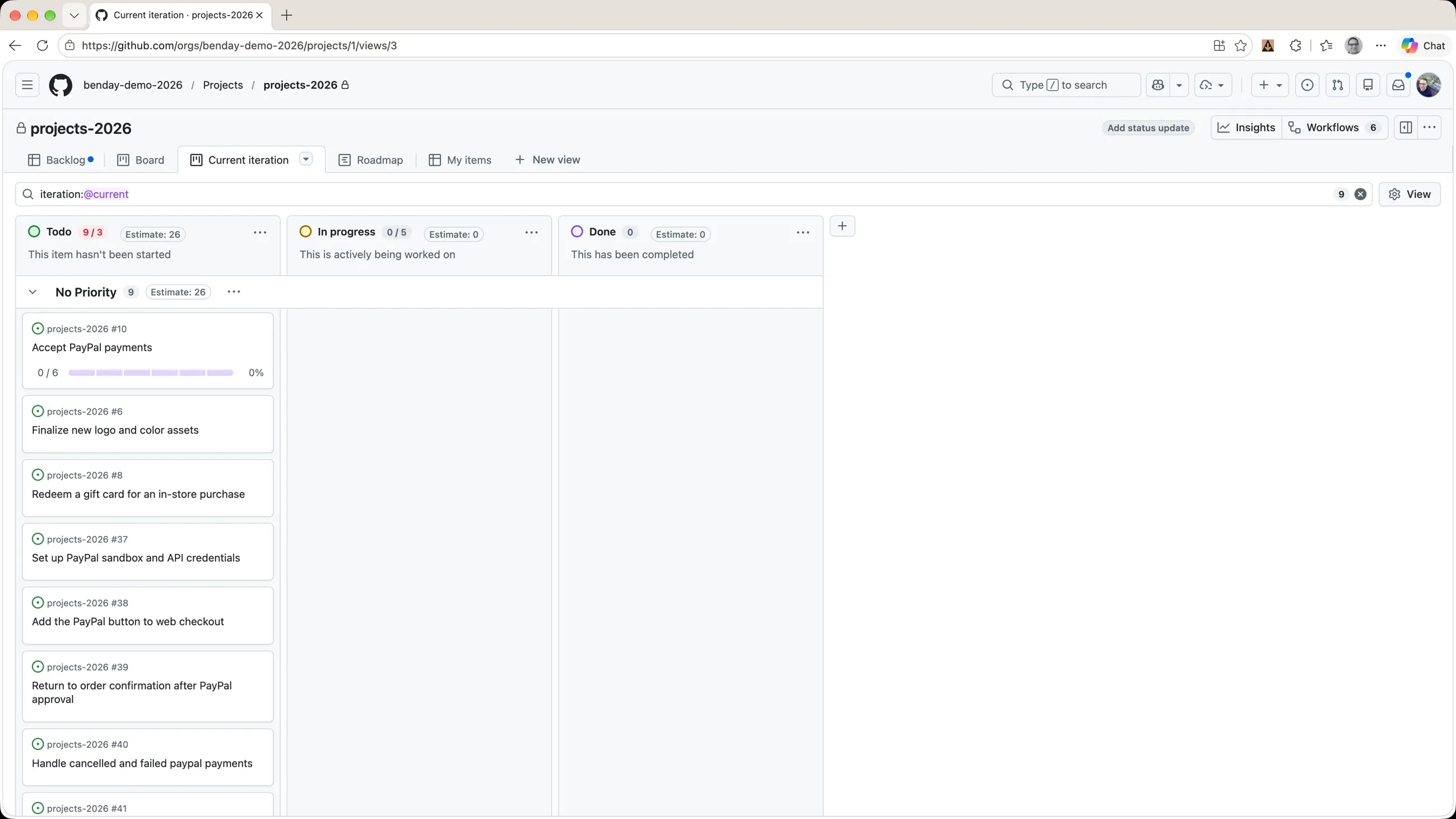This screenshot has width=1456, height=819.
Task: Reload the page in the browser
Action: coord(43,45)
